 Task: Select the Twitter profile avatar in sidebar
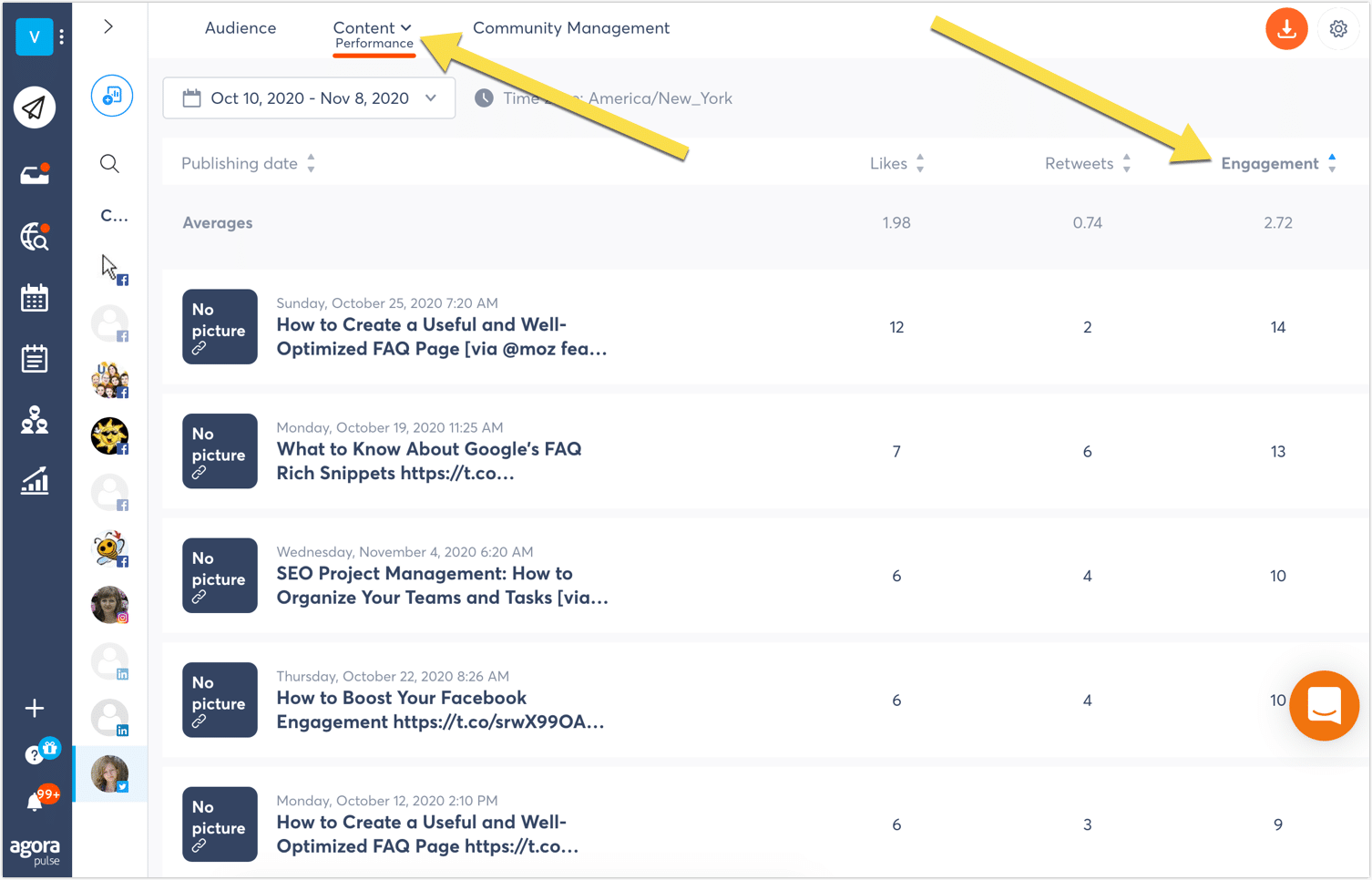(110, 773)
